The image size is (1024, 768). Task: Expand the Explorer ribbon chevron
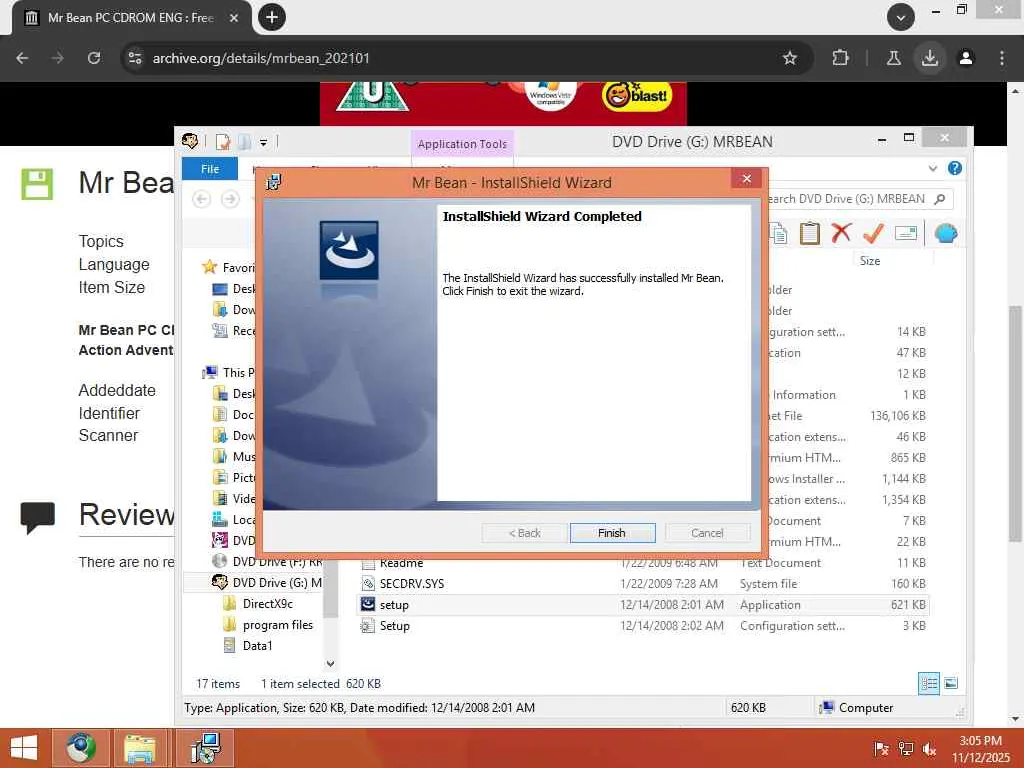point(933,168)
